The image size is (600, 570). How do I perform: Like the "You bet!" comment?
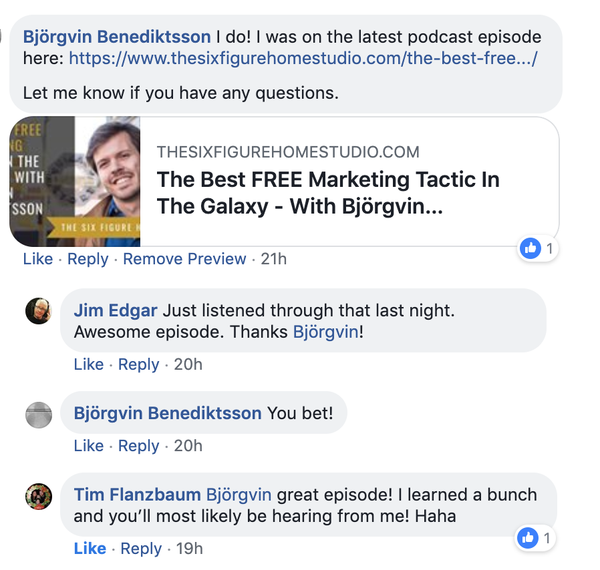89,446
